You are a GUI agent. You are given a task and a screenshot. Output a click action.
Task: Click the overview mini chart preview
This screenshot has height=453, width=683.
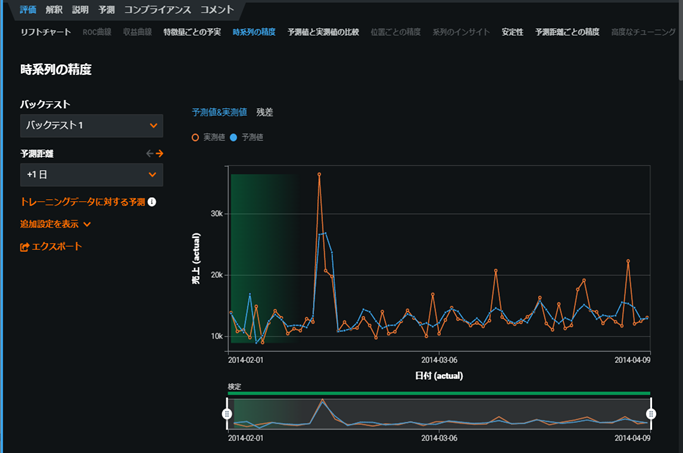[x=439, y=414]
